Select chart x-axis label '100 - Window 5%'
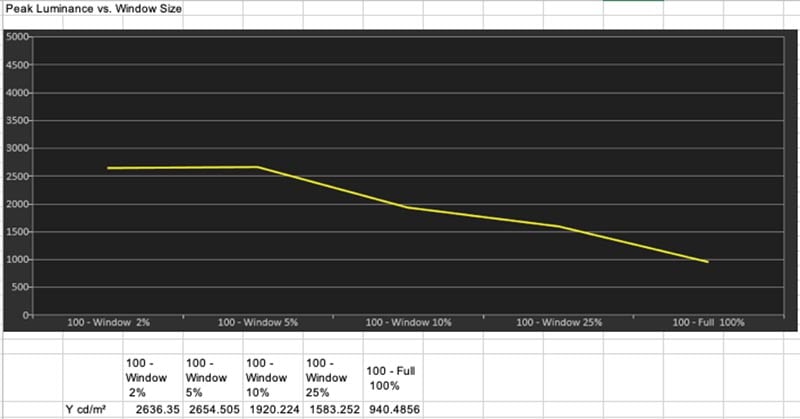The image size is (800, 419). coord(256,323)
